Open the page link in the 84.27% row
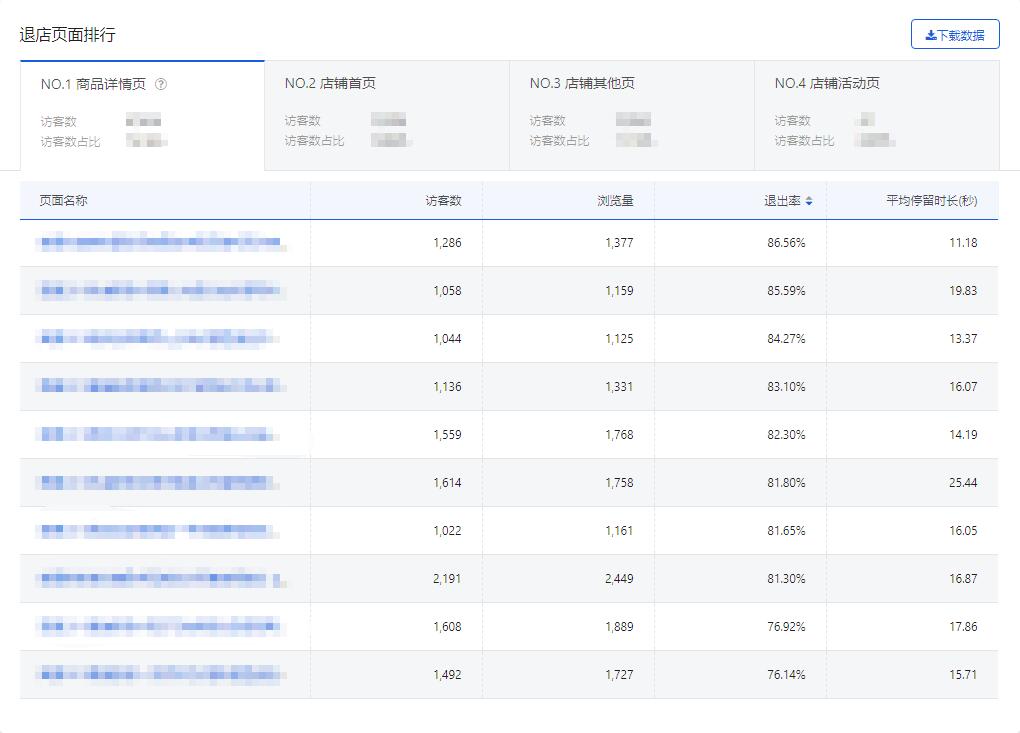This screenshot has width=1020, height=733. pyautogui.click(x=159, y=338)
